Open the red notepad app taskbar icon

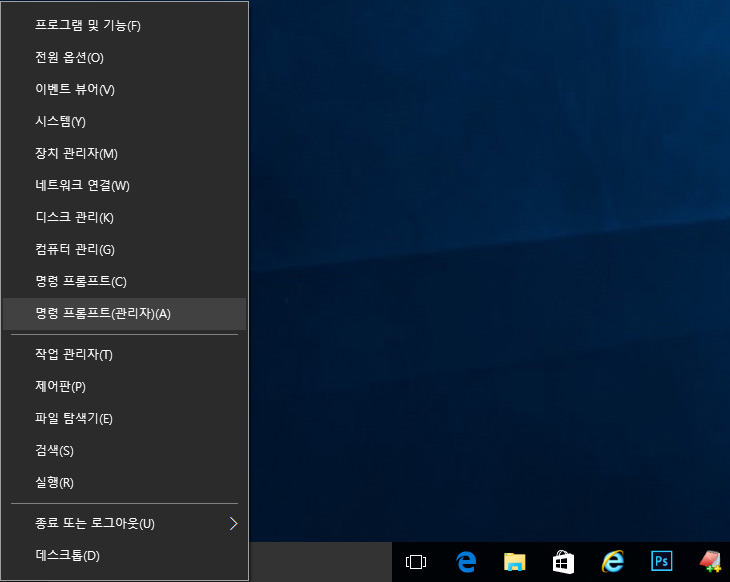pos(710,562)
